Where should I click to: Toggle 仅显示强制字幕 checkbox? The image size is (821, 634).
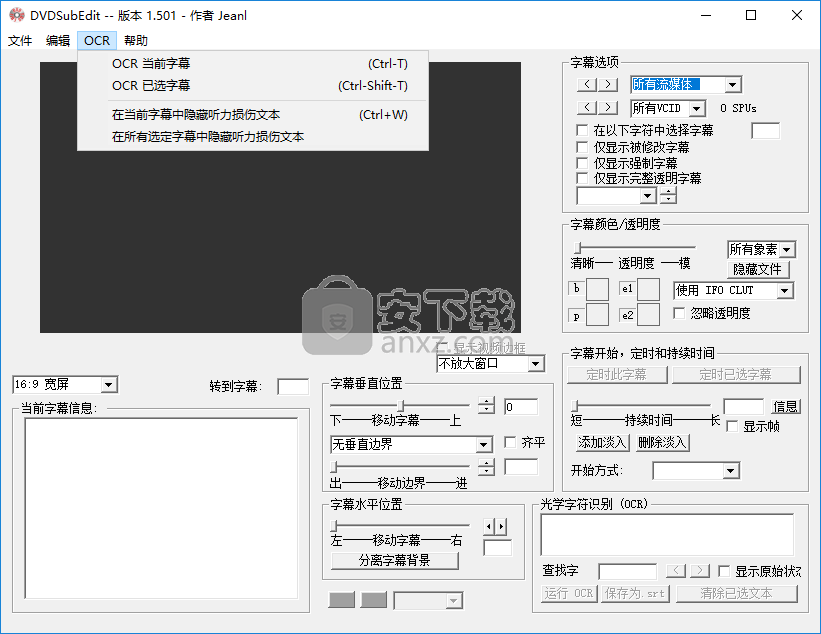click(x=582, y=163)
